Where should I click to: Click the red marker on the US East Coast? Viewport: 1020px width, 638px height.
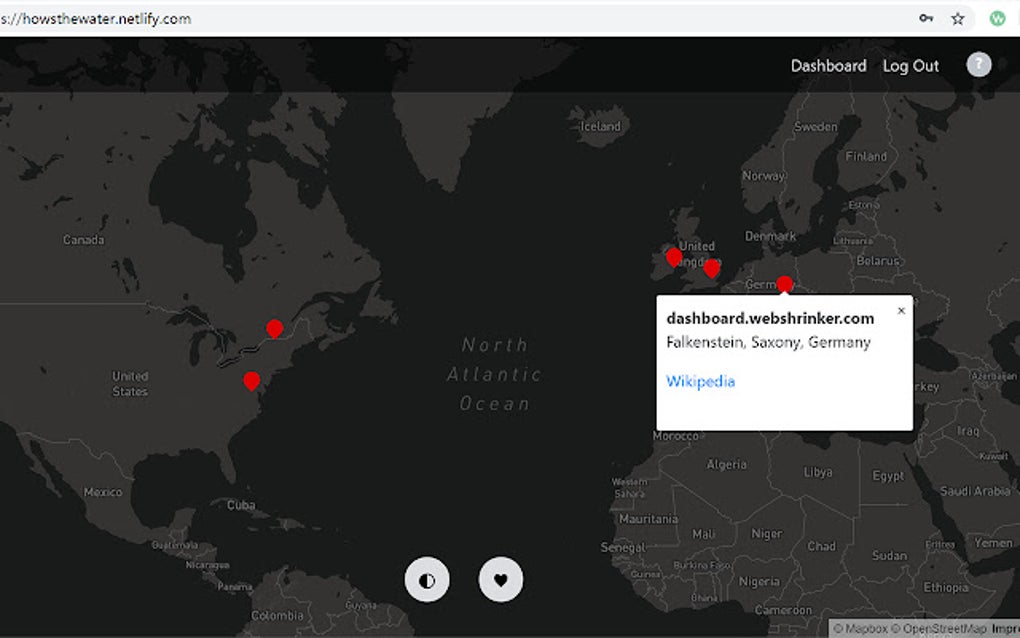tap(251, 380)
